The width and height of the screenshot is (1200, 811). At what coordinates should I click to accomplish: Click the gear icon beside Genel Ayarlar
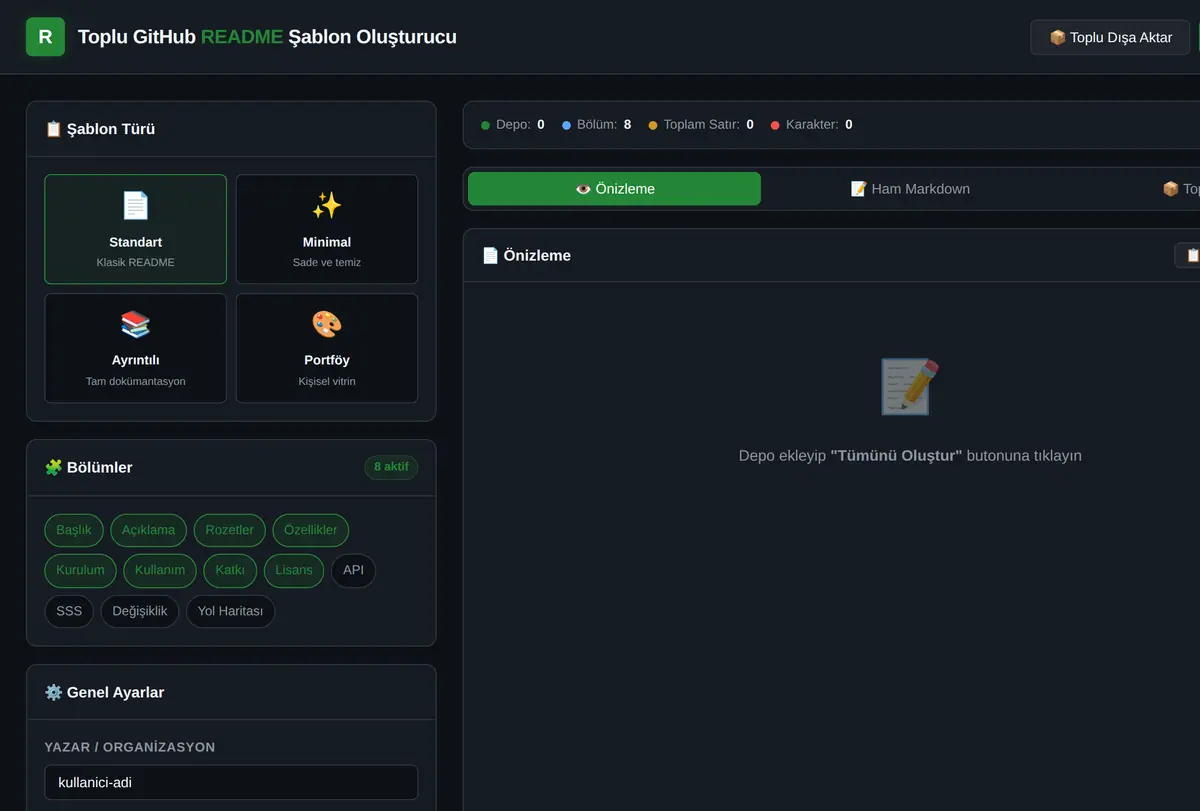click(x=54, y=692)
